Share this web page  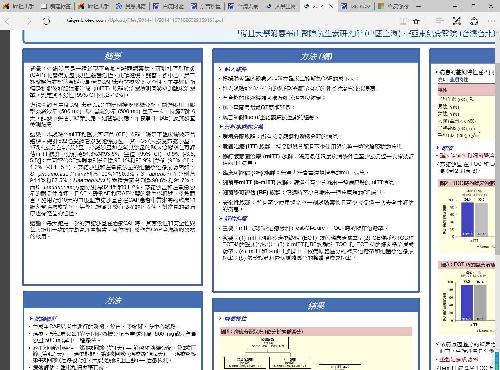pos(474,21)
